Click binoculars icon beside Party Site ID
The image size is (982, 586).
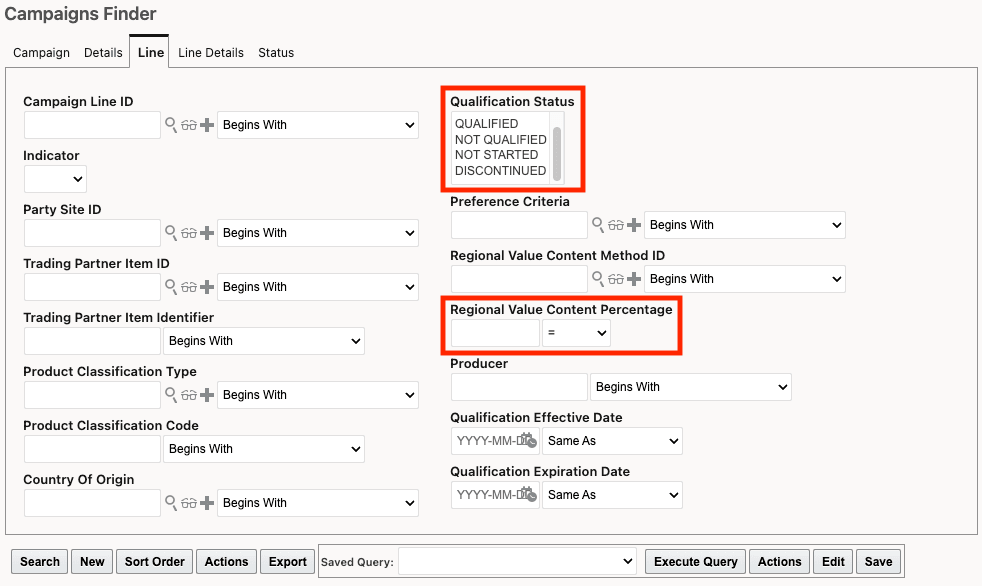coord(189,233)
